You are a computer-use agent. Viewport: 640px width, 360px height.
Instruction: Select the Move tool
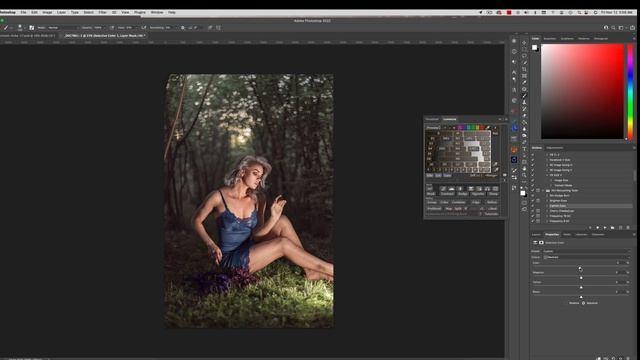524,42
